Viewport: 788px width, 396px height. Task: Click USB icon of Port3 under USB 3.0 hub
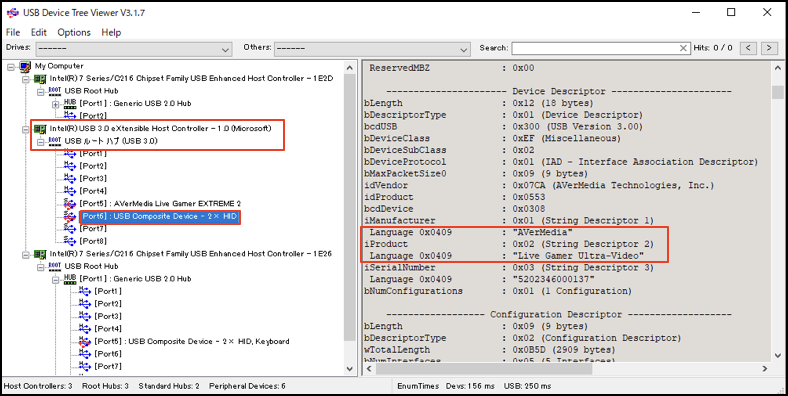pyautogui.click(x=70, y=178)
